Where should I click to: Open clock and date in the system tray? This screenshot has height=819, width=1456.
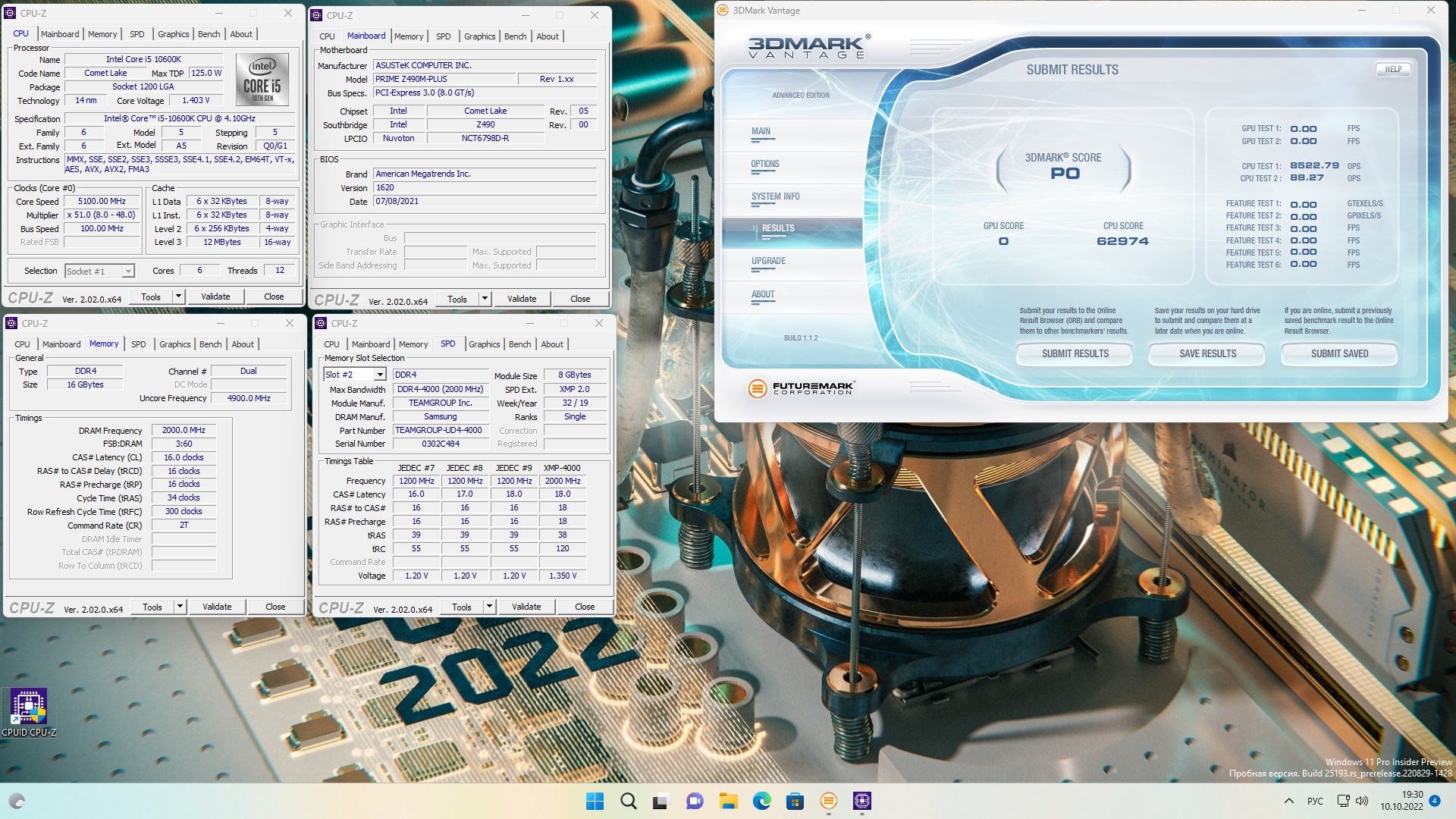click(1401, 801)
